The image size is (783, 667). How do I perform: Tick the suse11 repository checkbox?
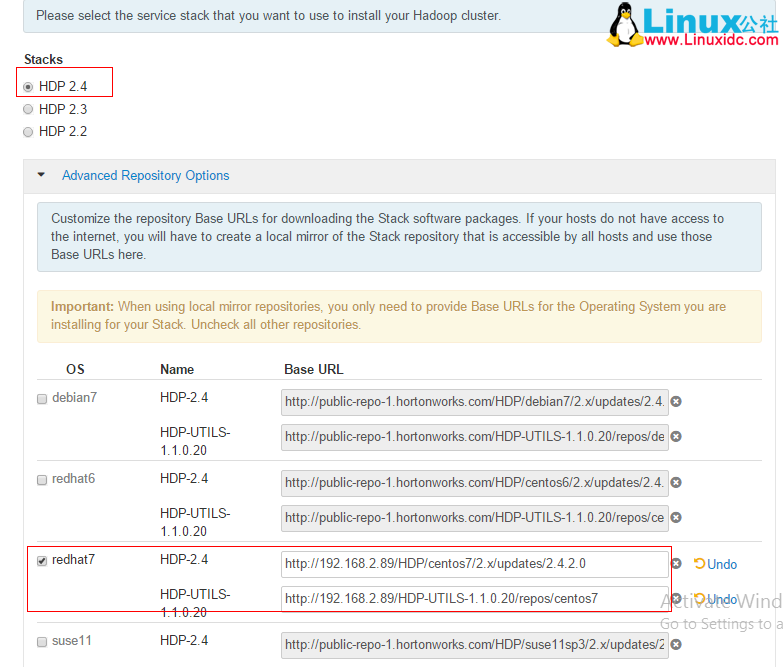point(42,642)
